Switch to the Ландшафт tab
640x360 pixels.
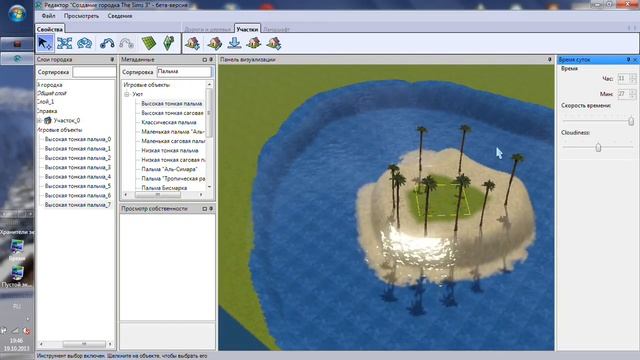(276, 29)
